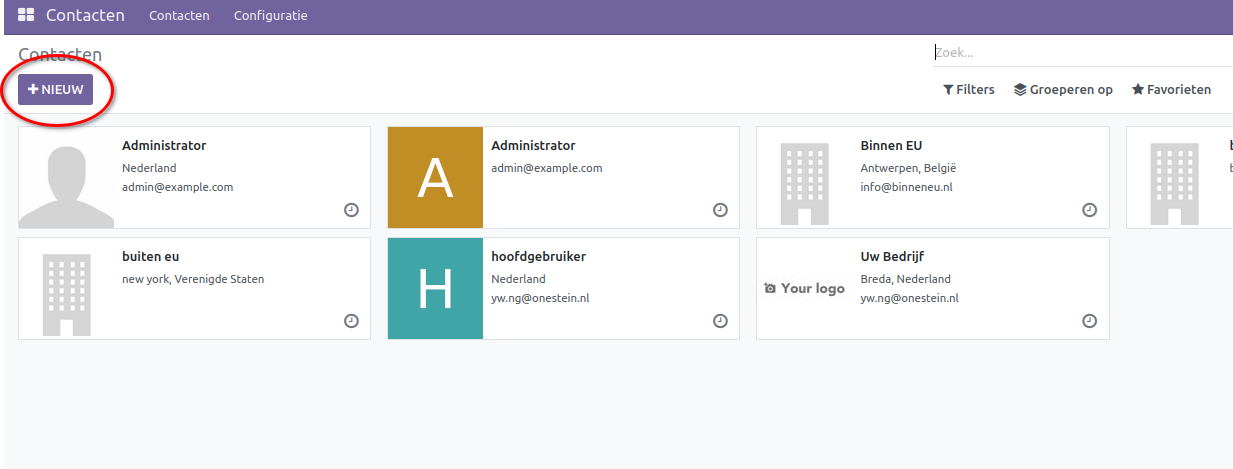Click the activity clock on buiten eu card
This screenshot has height=469, width=1233.
(x=351, y=321)
